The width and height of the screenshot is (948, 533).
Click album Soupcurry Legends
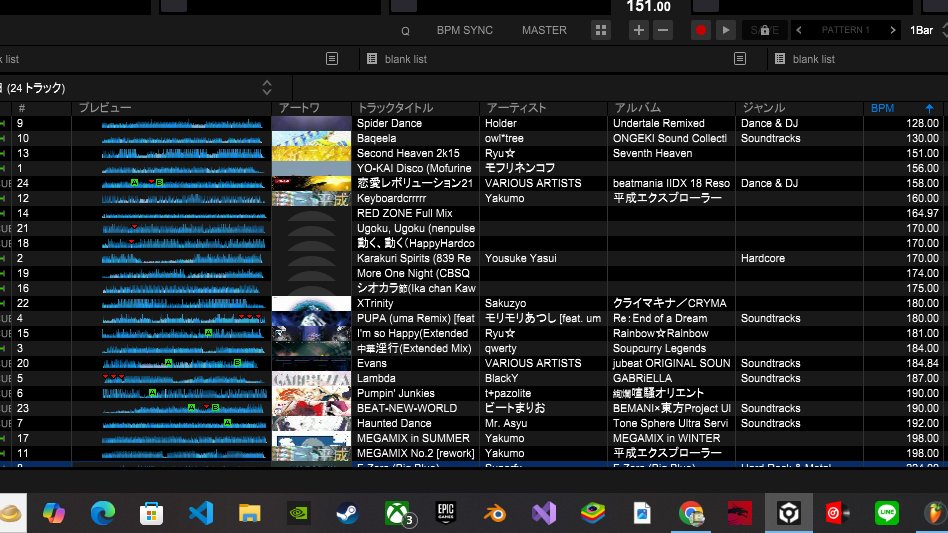pos(659,349)
